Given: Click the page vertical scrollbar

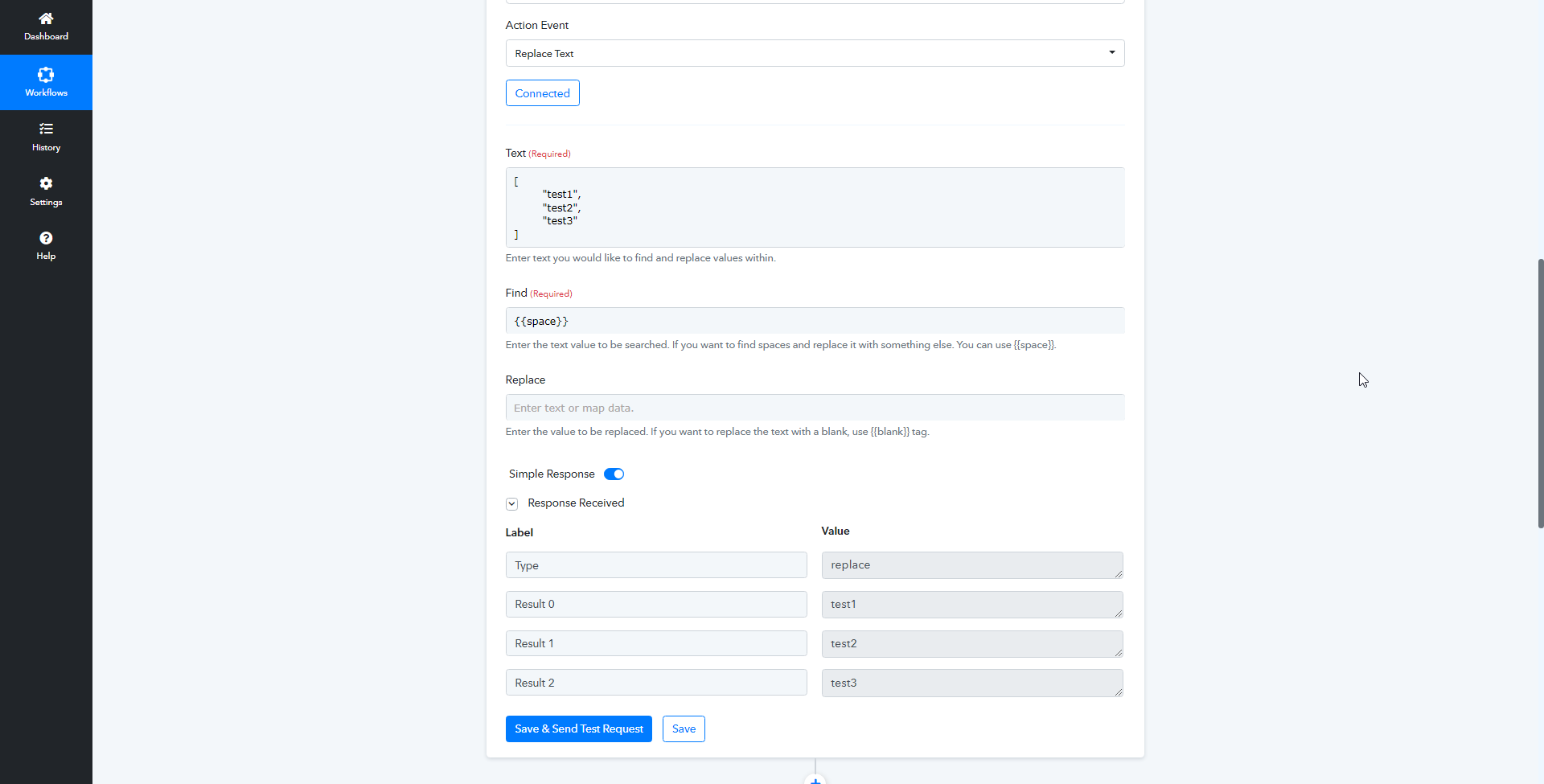Looking at the screenshot, I should tap(1540, 393).
